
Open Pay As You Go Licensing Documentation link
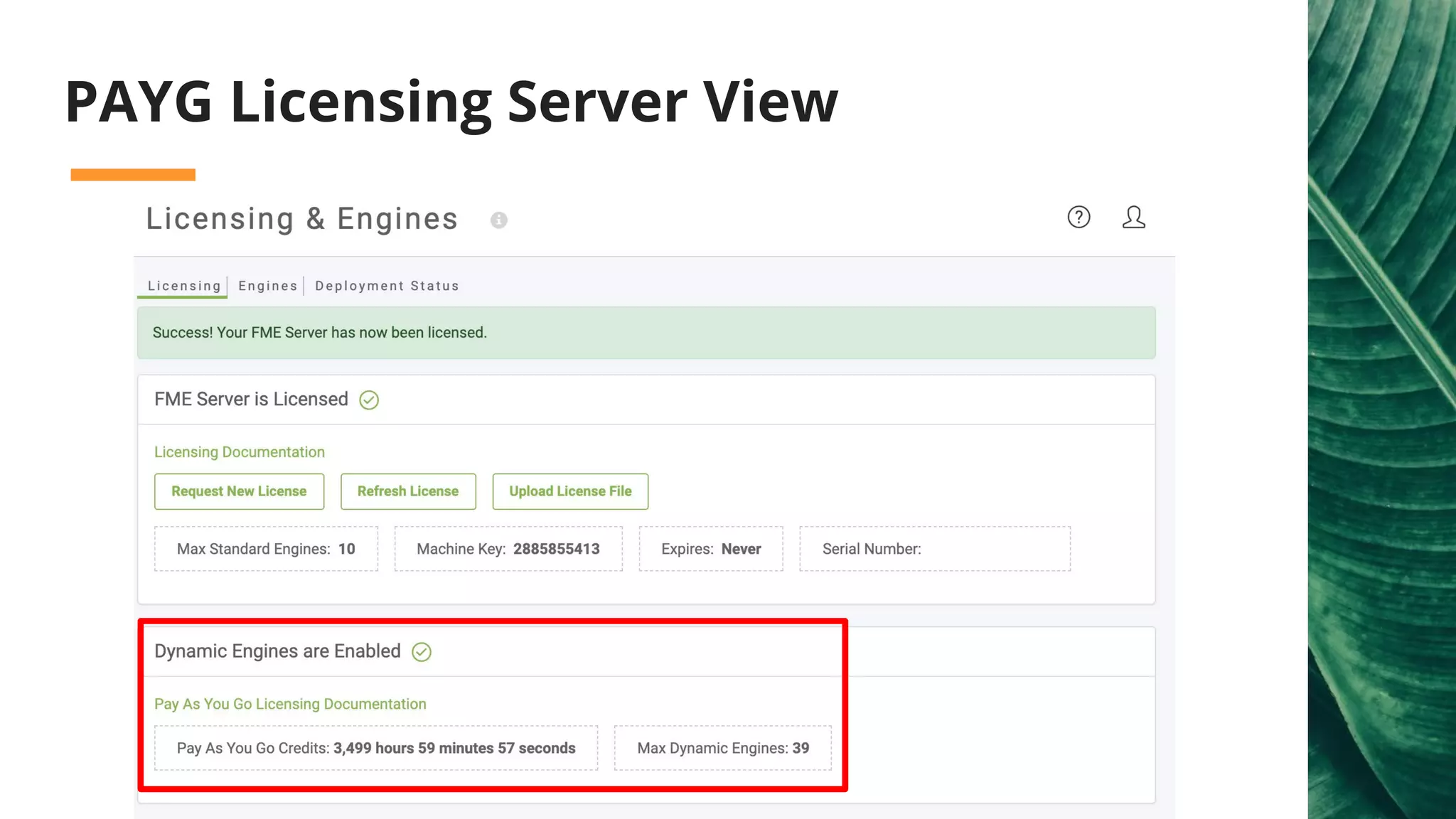(x=290, y=704)
